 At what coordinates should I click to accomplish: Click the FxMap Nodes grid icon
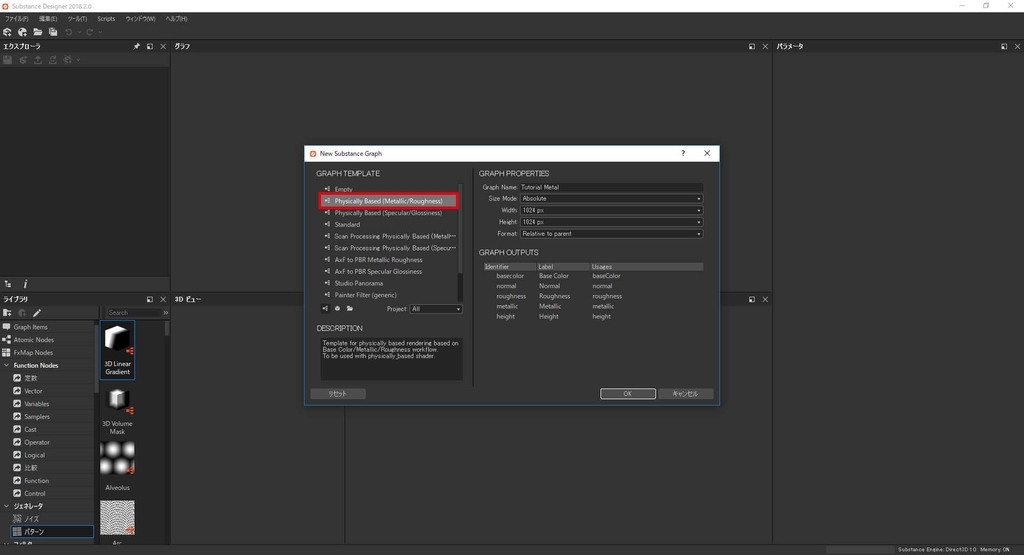[x=7, y=353]
